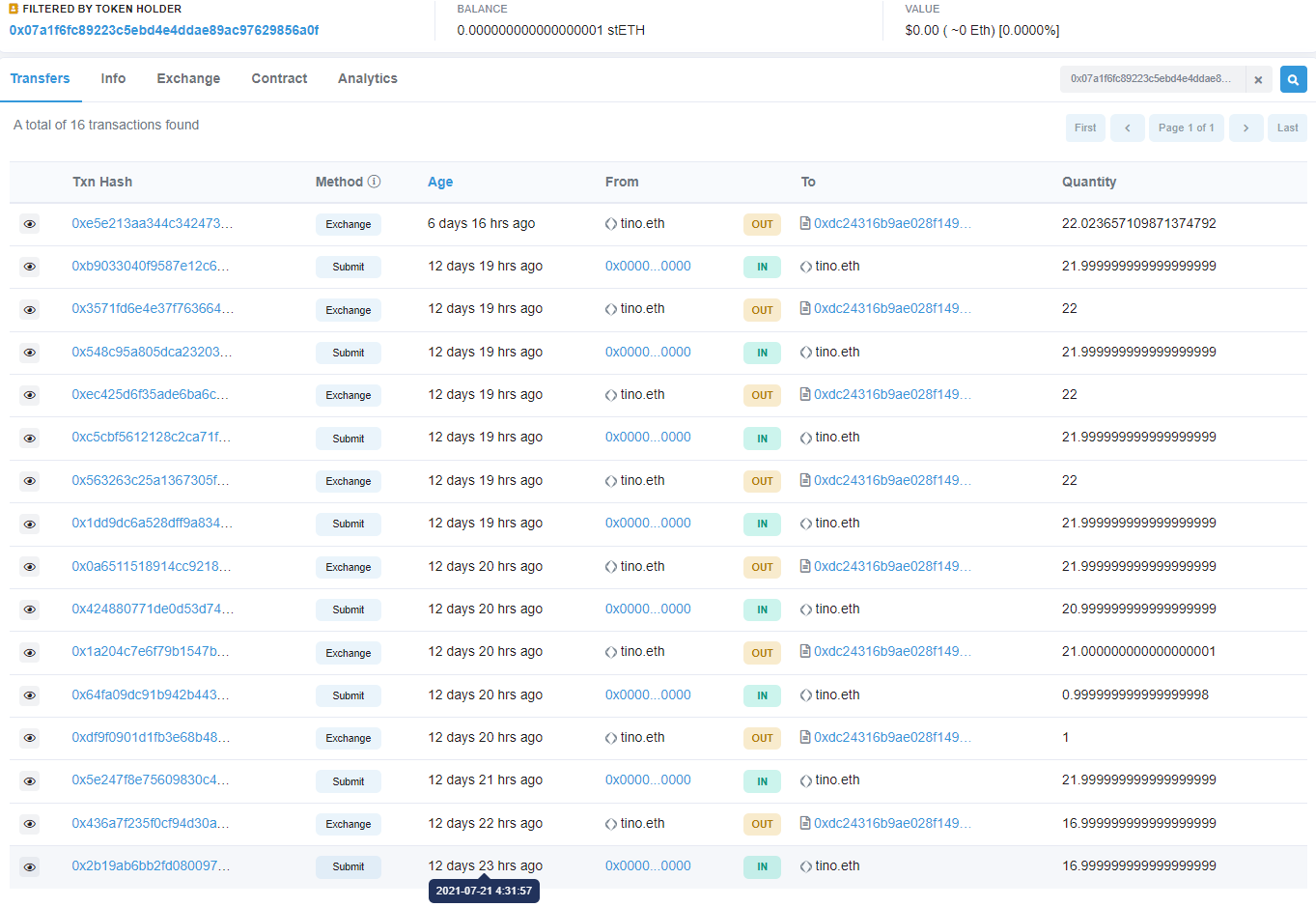Click the Last page button
Viewport: 1316px width, 907px height.
1287,128
